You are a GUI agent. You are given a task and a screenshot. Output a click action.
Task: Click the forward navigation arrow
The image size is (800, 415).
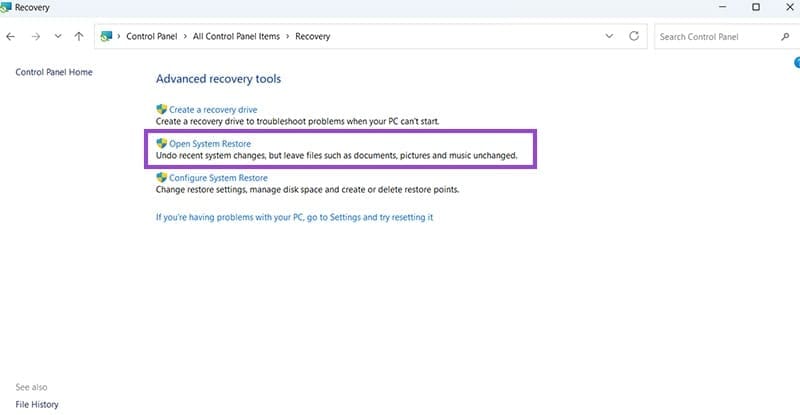35,36
